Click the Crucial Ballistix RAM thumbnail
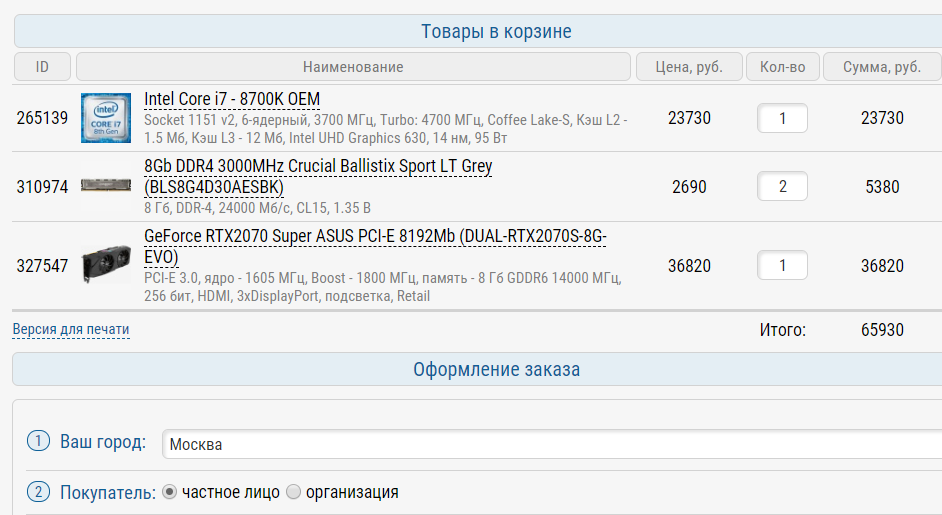 (x=106, y=186)
